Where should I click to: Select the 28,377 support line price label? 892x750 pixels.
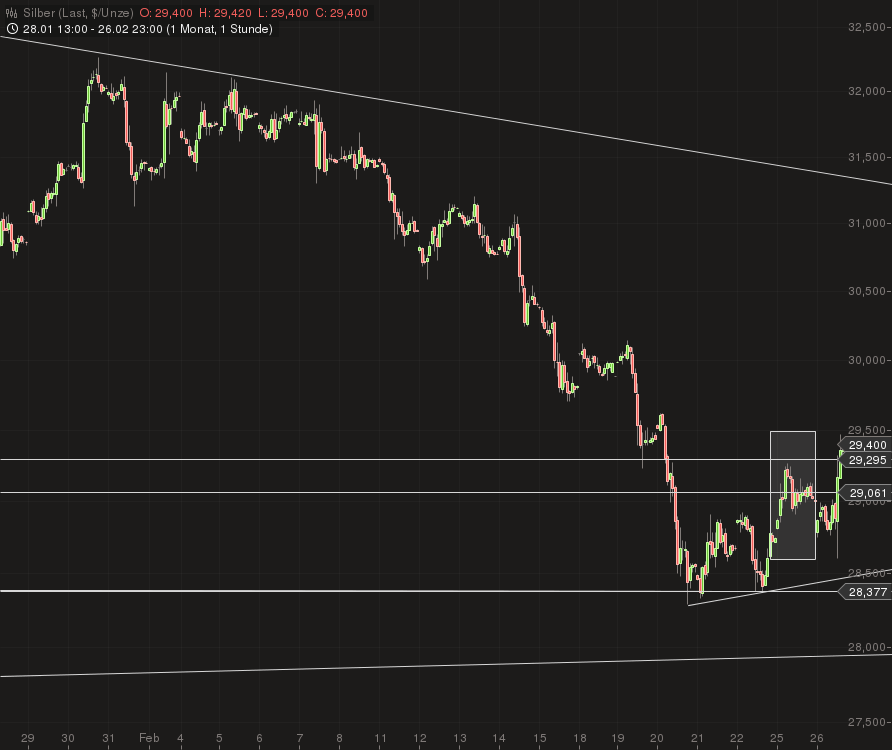pyautogui.click(x=866, y=592)
